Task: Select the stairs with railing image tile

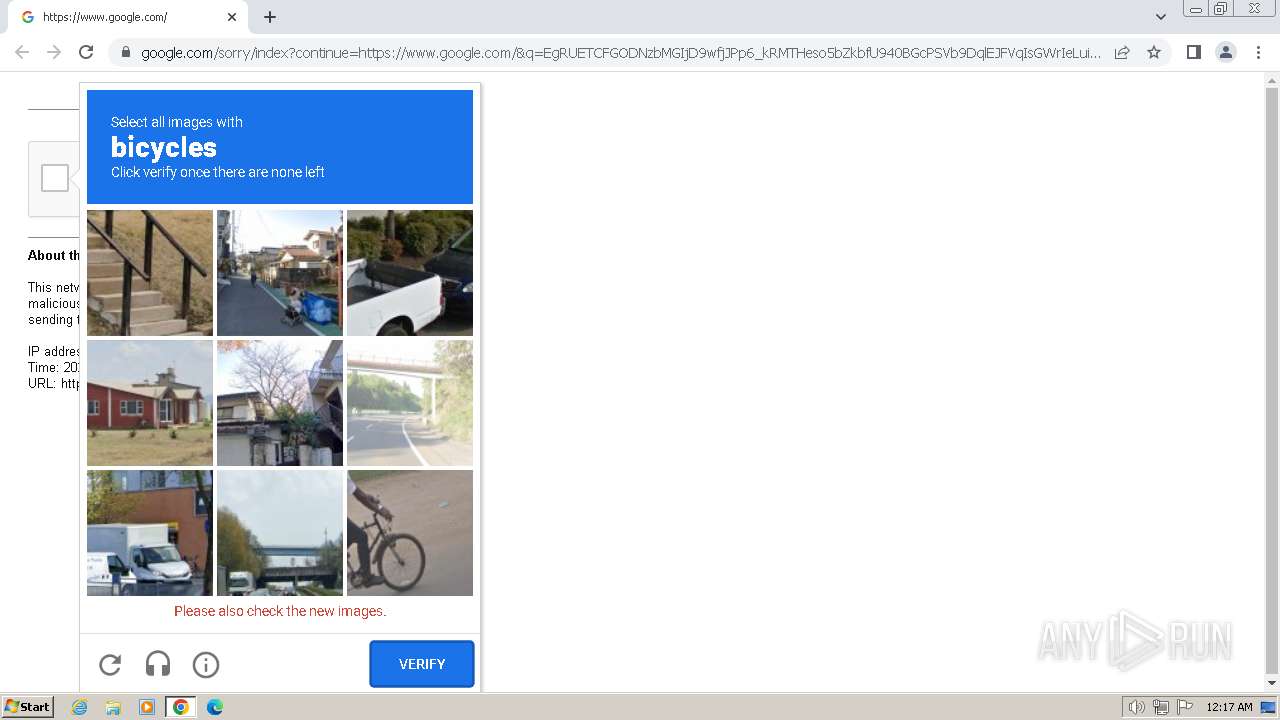Action: [x=150, y=273]
